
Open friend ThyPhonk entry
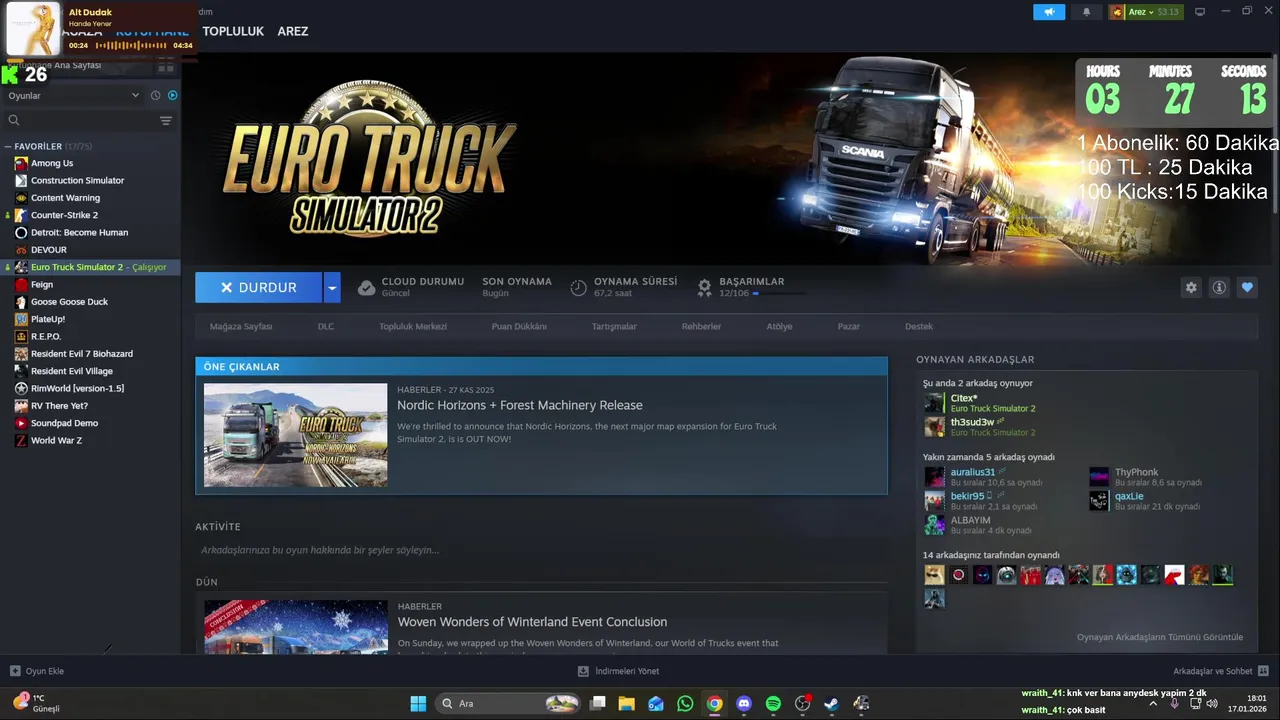[1137, 472]
